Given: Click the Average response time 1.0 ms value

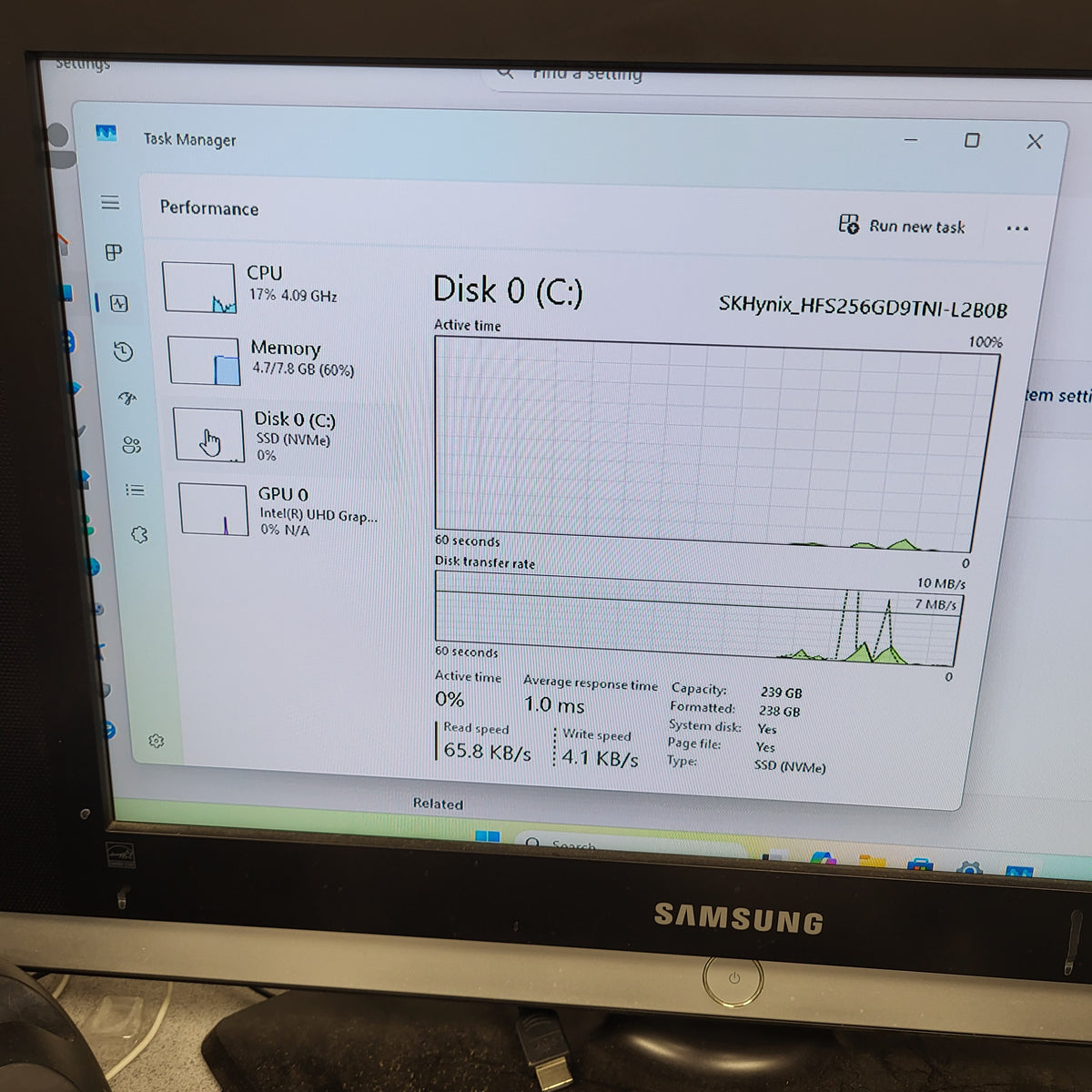Looking at the screenshot, I should 554,704.
